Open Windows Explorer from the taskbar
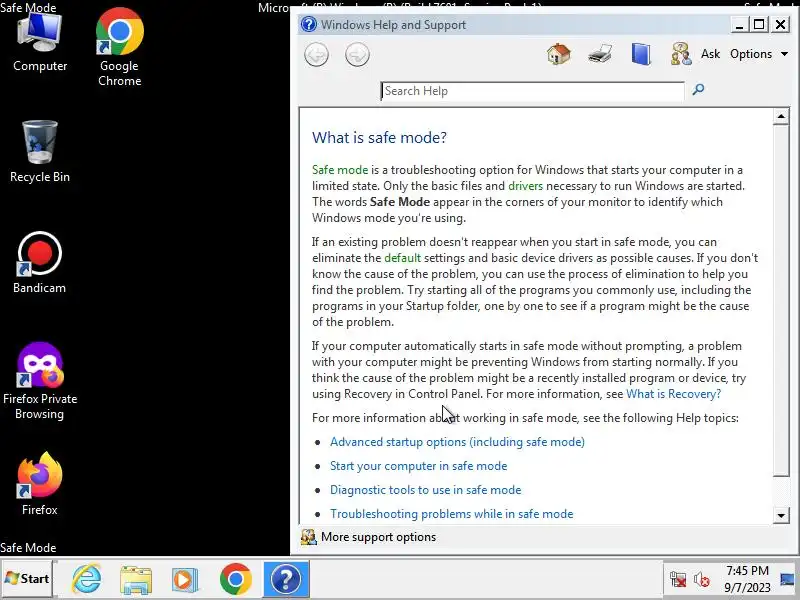 click(136, 579)
